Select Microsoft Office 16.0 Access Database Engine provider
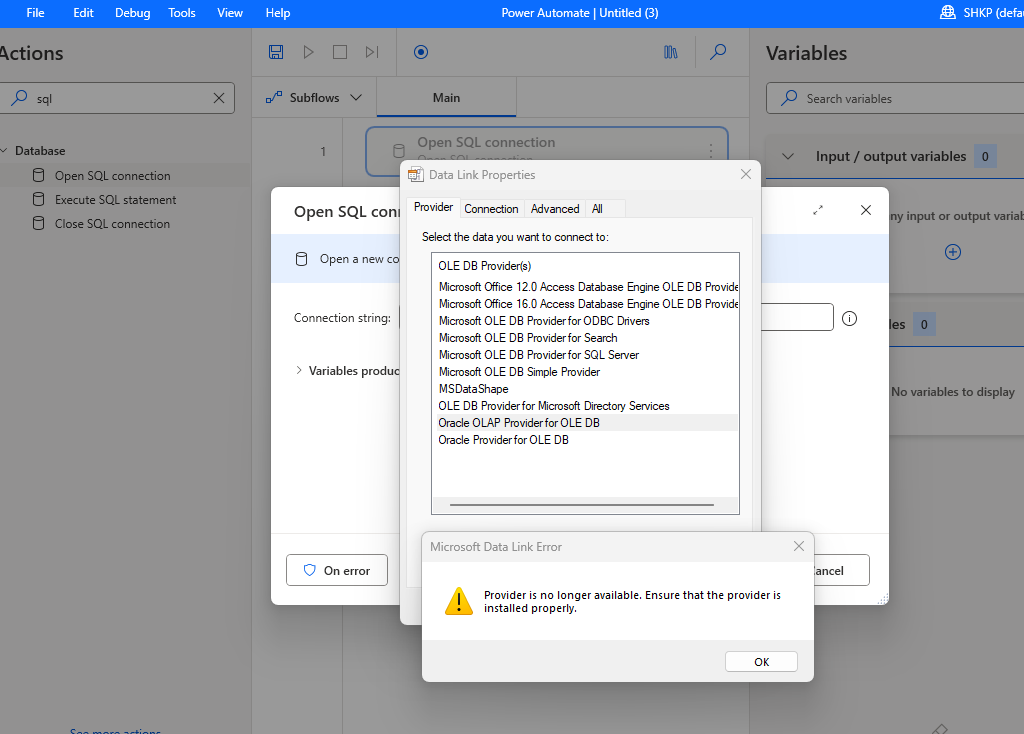The height and width of the screenshot is (734, 1024). tap(588, 304)
